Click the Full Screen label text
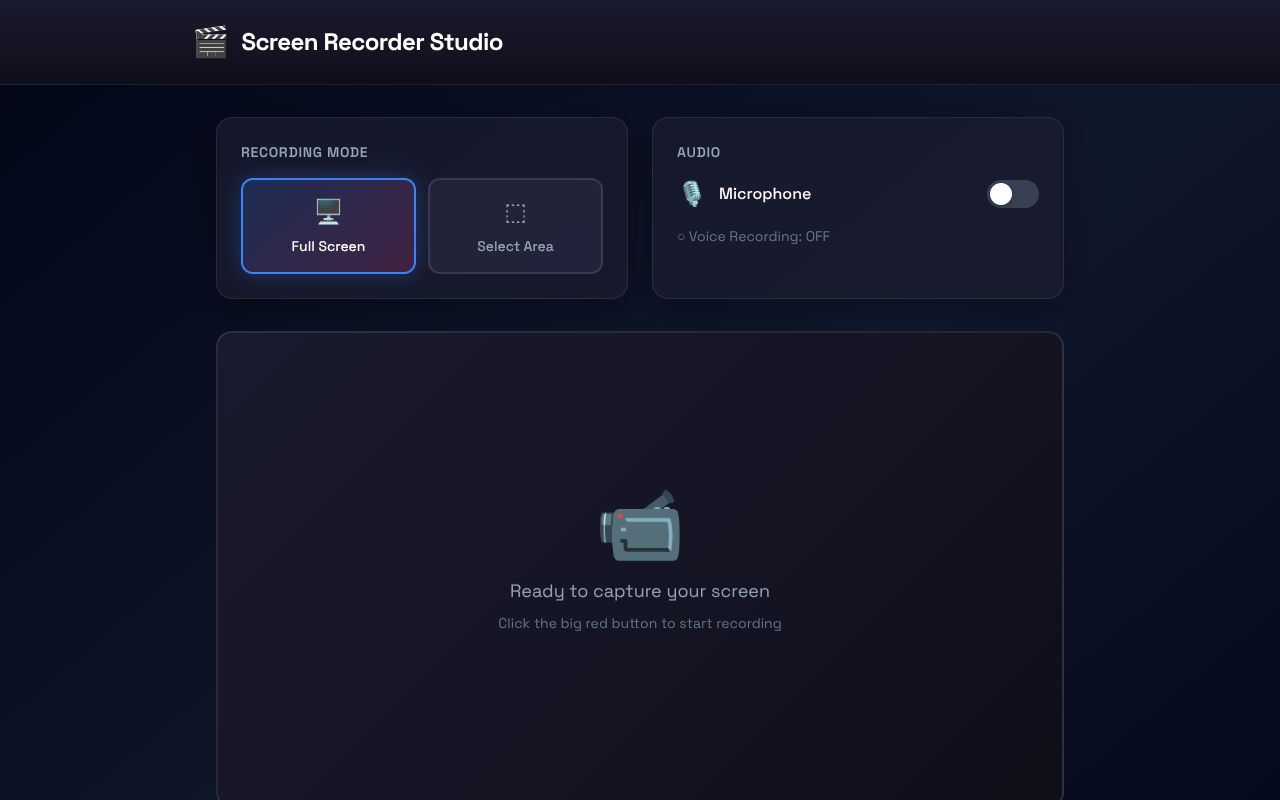1280x800 pixels. click(328, 246)
